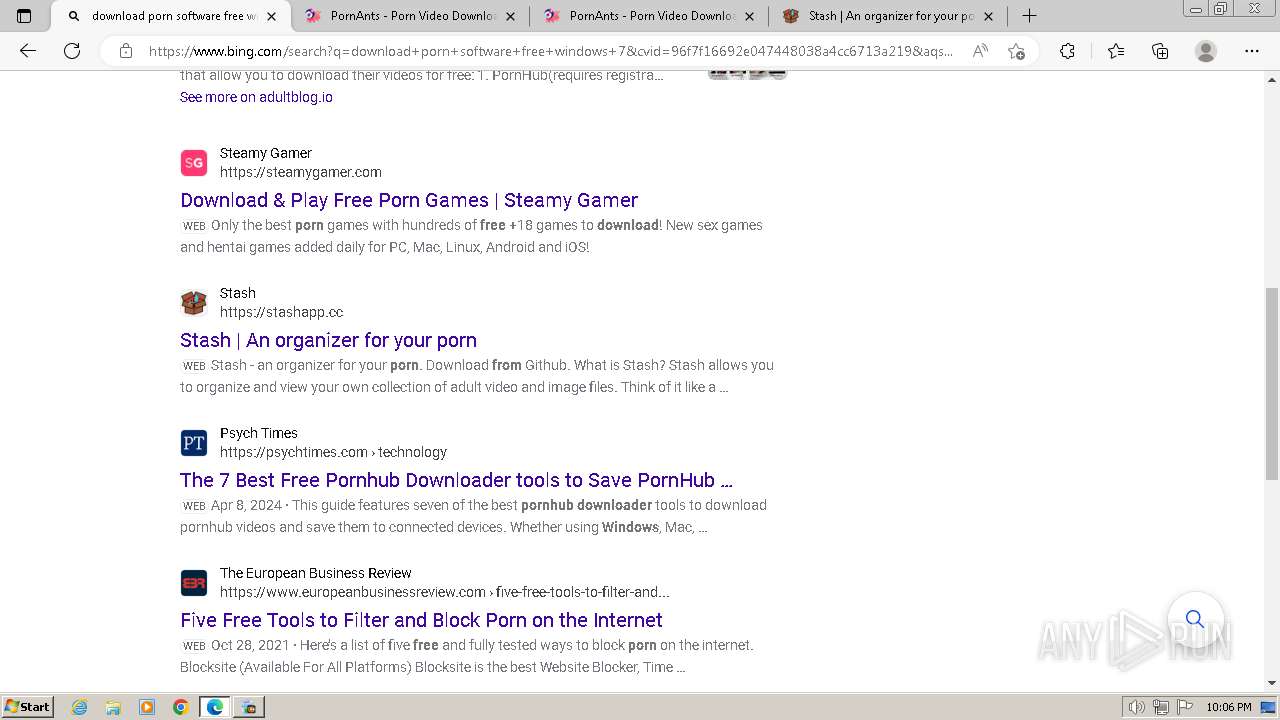This screenshot has width=1280, height=720.
Task: Add this page to favorites star
Action: tap(1016, 51)
